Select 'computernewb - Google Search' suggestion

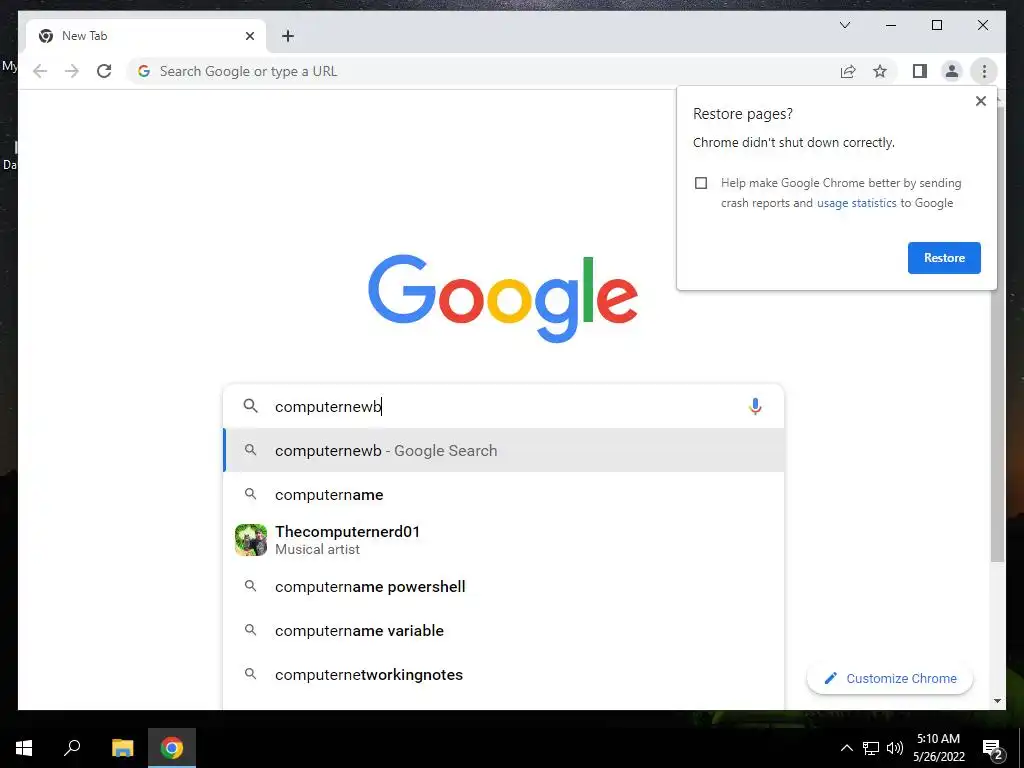point(503,451)
